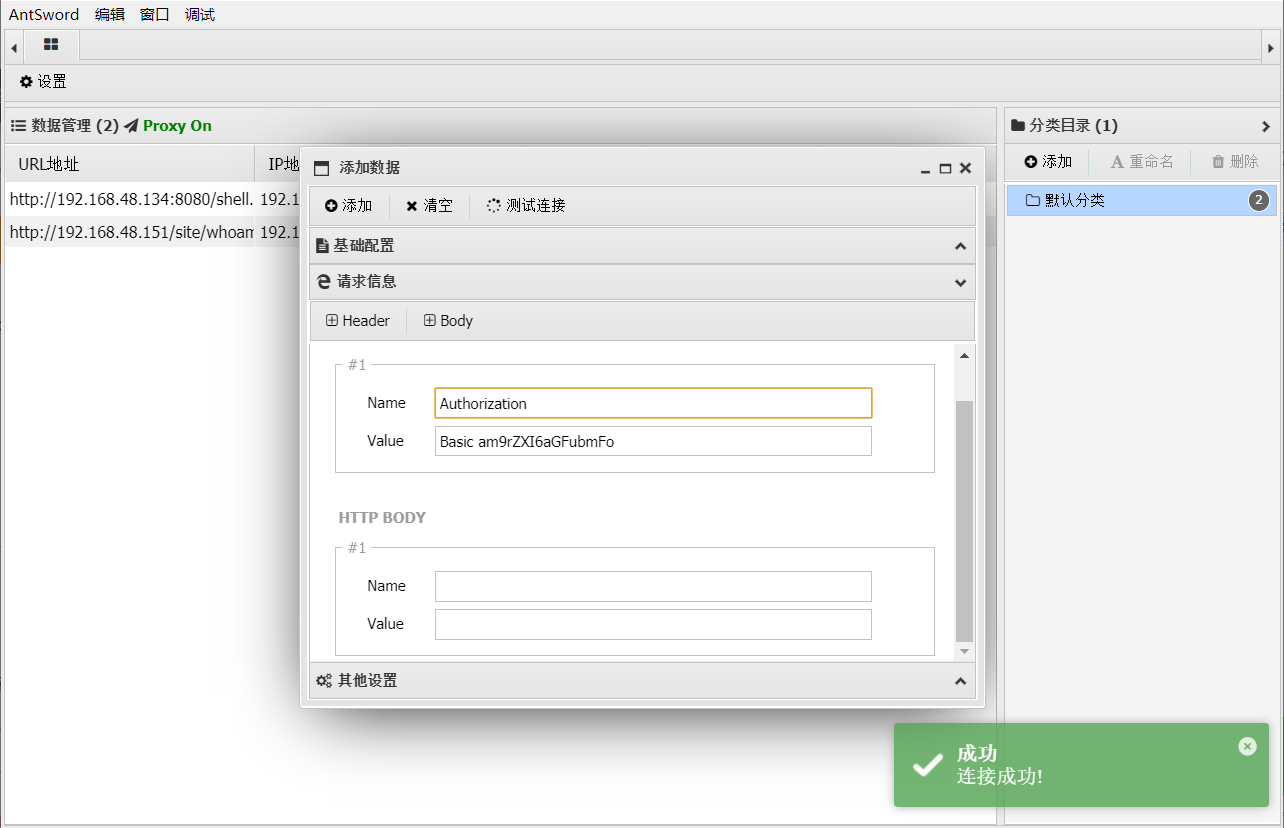The height and width of the screenshot is (828, 1284).
Task: Collapse the 请求信息 section
Action: pos(642,282)
